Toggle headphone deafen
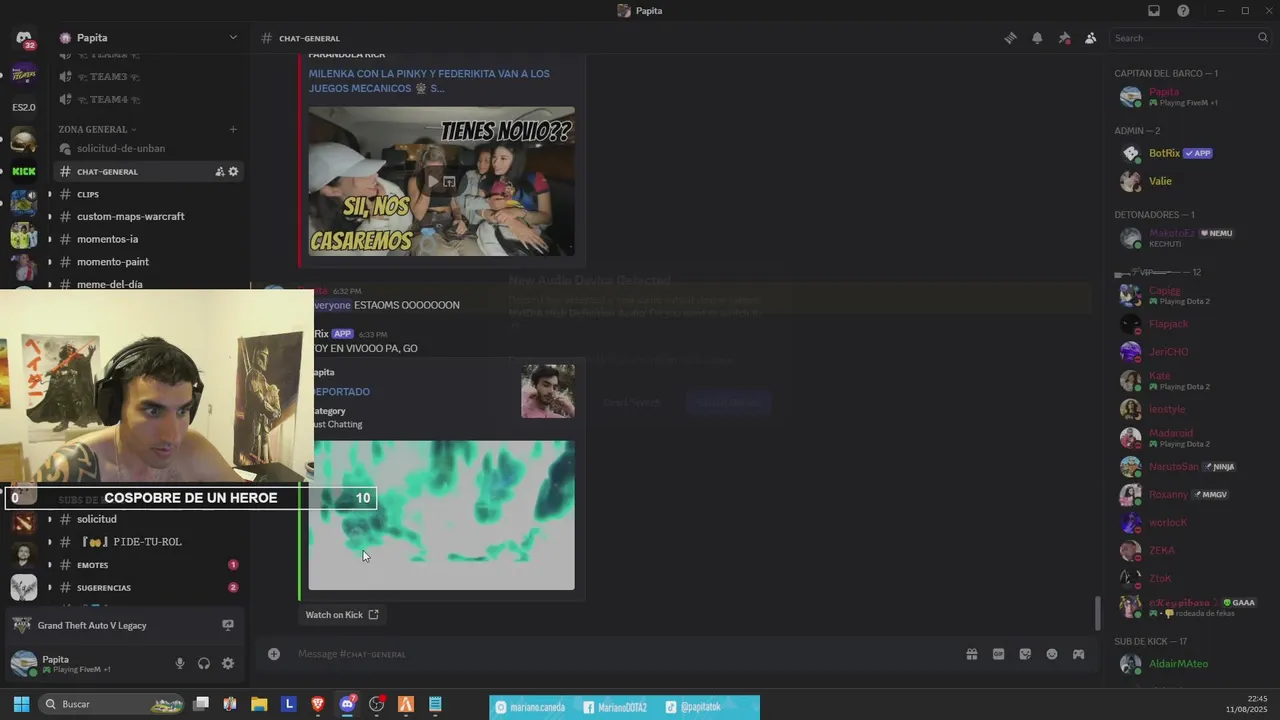 [204, 663]
